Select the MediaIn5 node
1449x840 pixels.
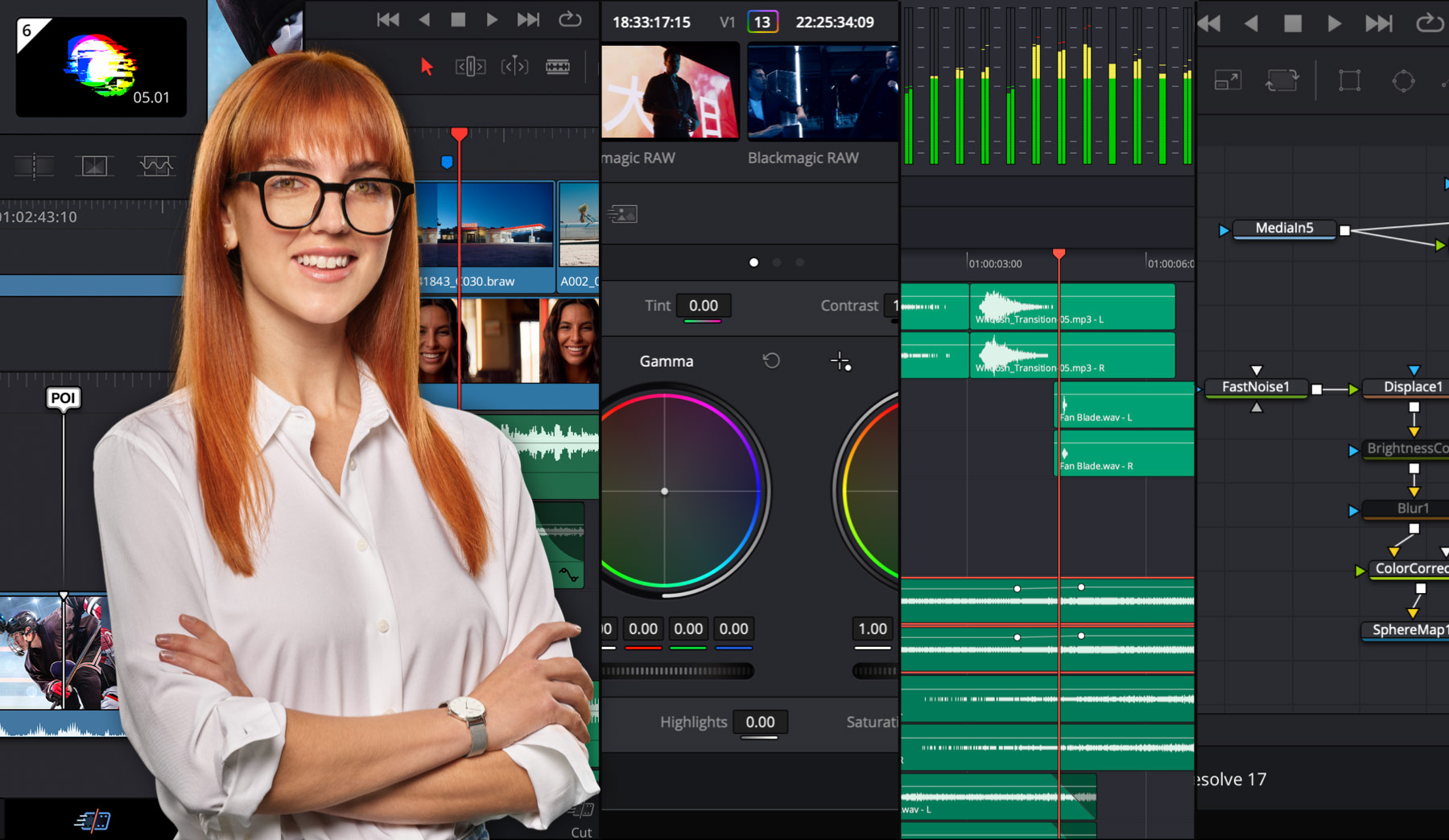click(x=1284, y=229)
